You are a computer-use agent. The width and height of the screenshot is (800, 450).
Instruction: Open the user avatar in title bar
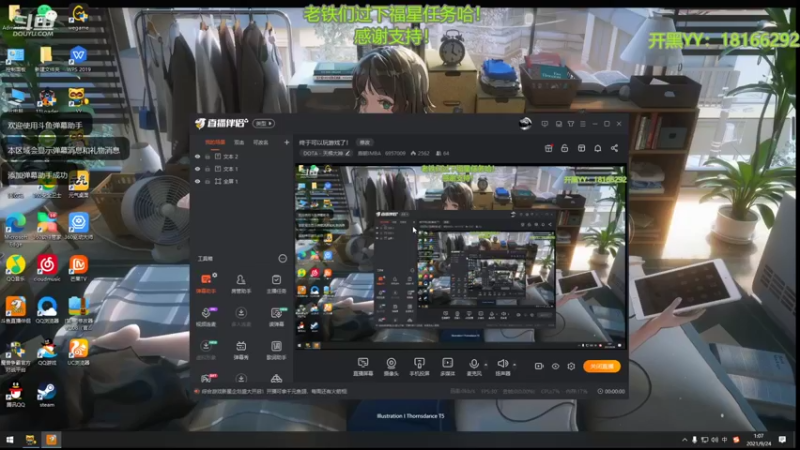coord(525,123)
